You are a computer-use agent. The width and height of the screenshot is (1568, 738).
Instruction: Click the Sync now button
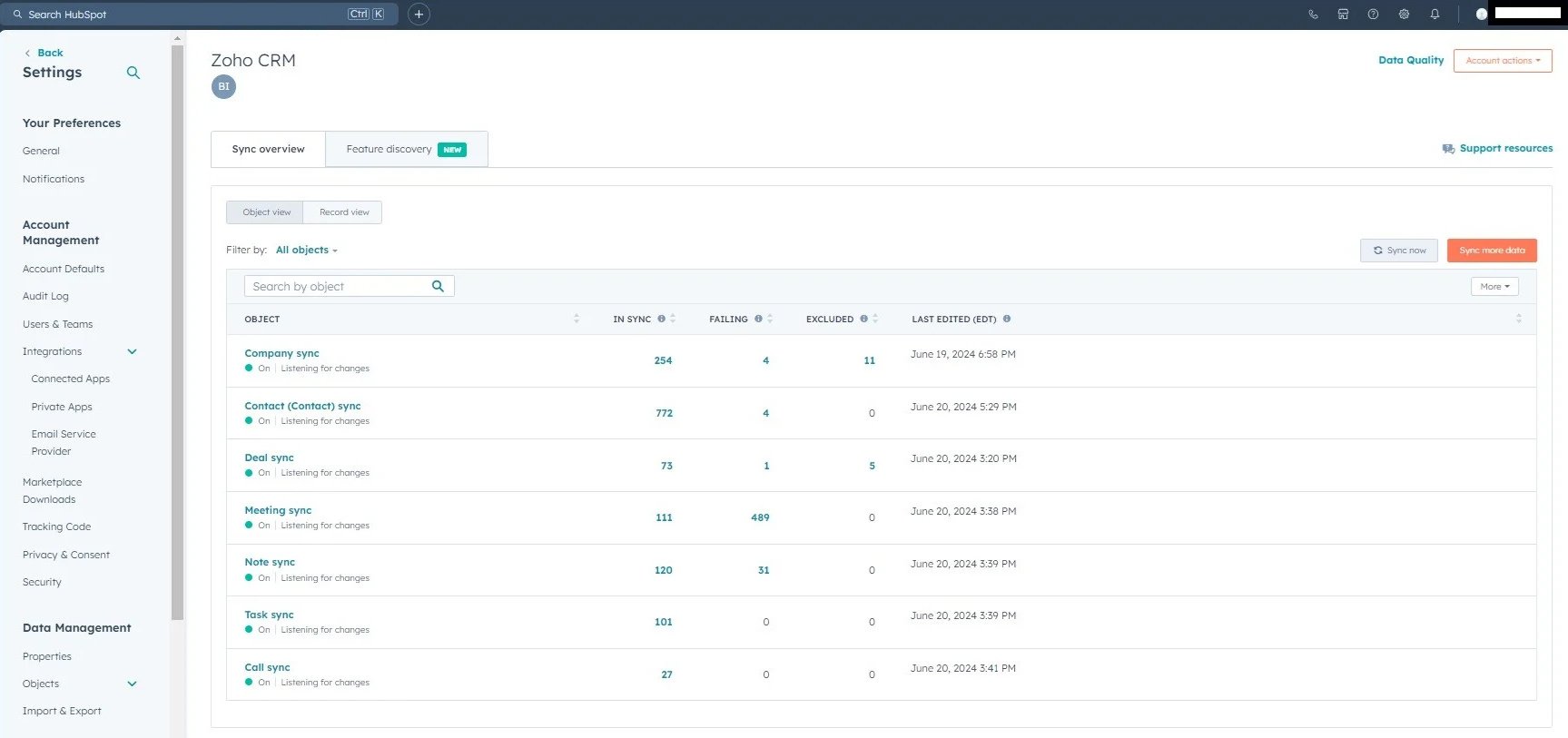click(x=1399, y=251)
